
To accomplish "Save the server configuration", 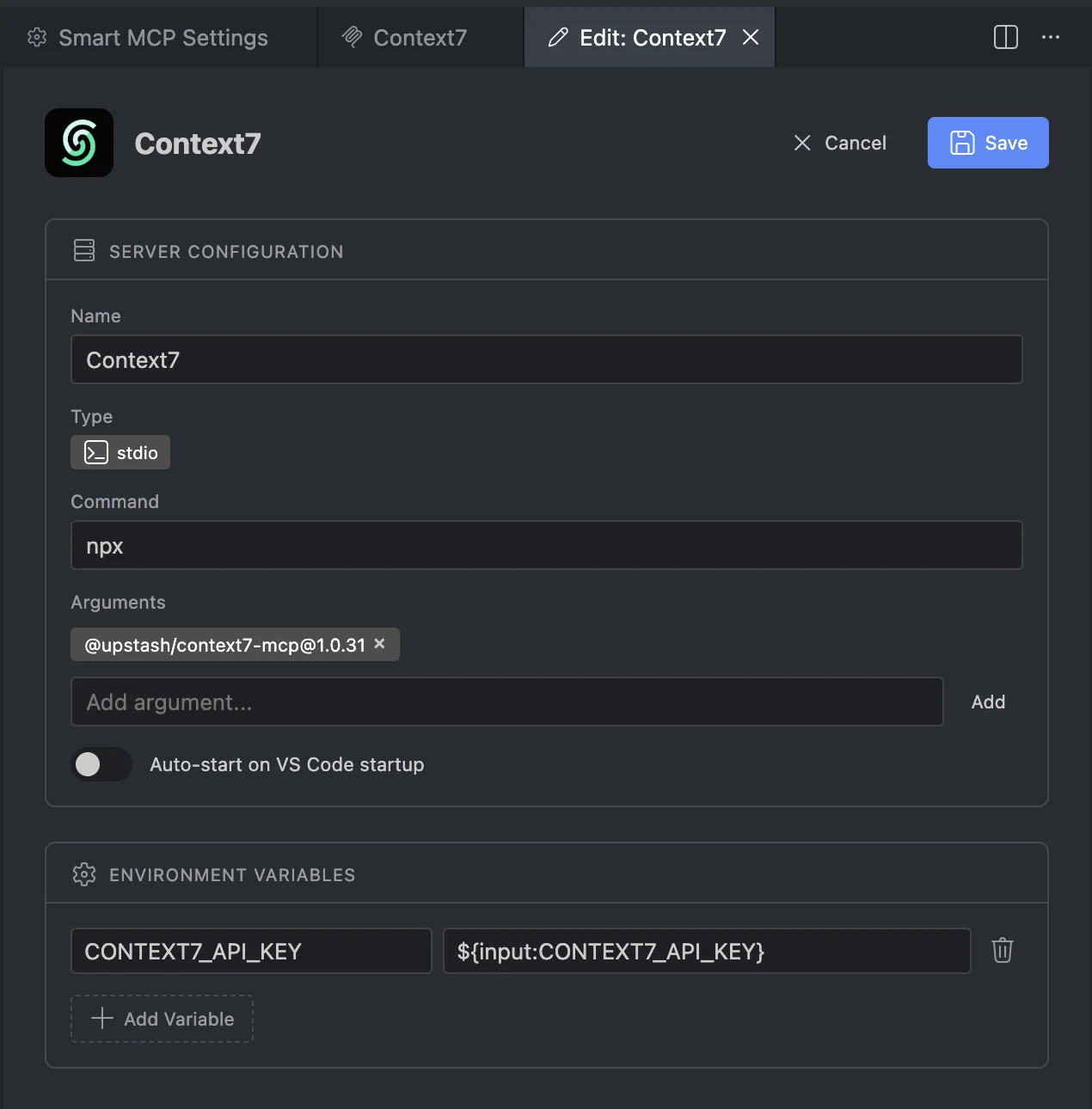I will pos(987,143).
